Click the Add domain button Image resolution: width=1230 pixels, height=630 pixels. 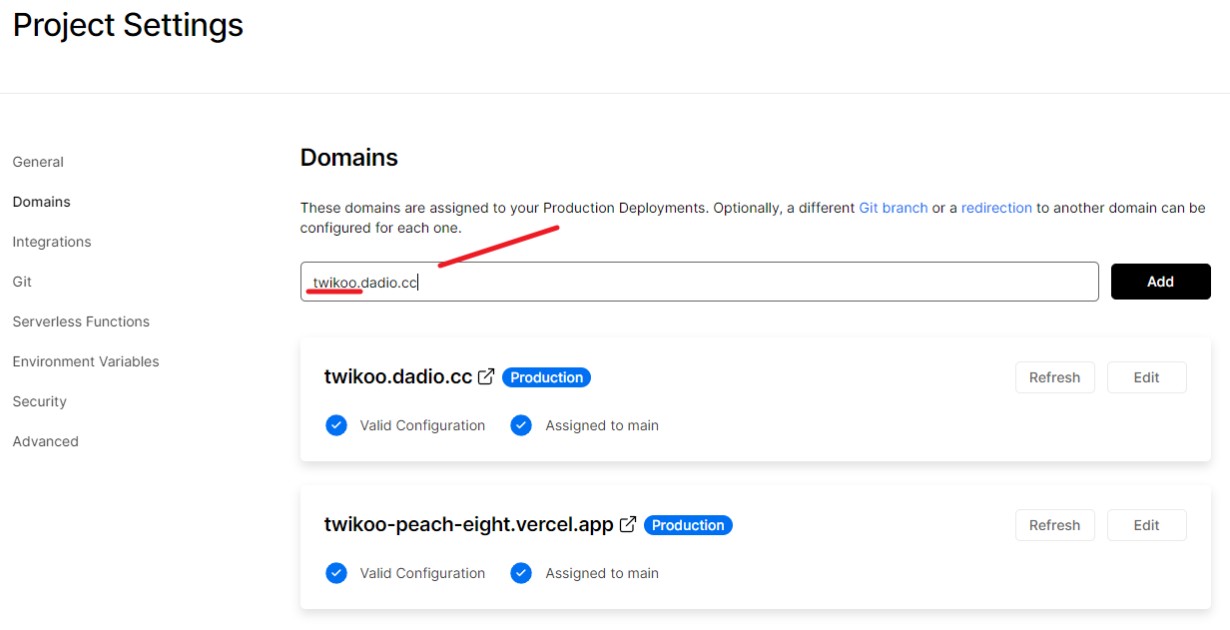coord(1160,281)
